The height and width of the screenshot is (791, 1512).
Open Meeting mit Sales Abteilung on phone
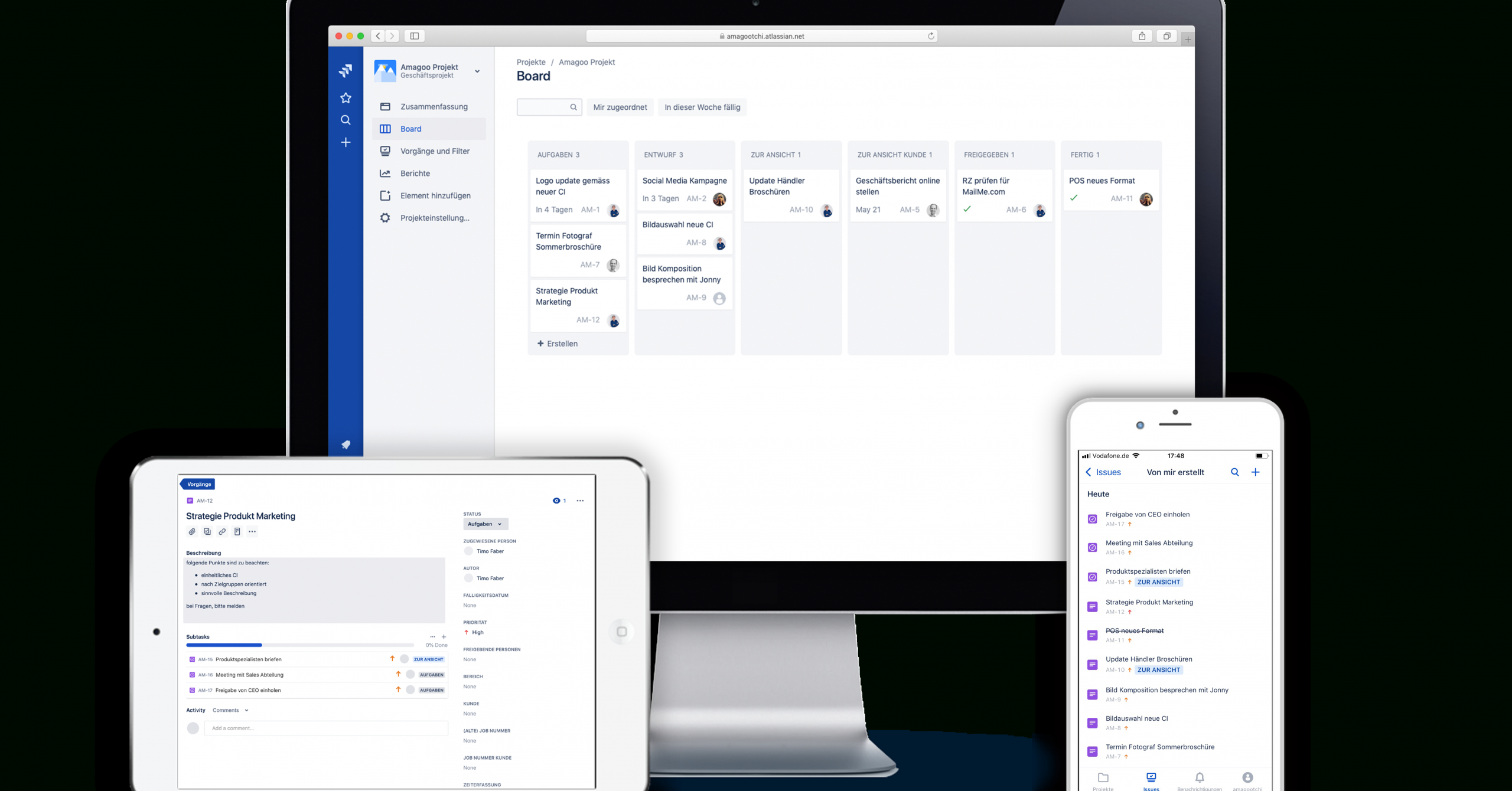point(1174,547)
